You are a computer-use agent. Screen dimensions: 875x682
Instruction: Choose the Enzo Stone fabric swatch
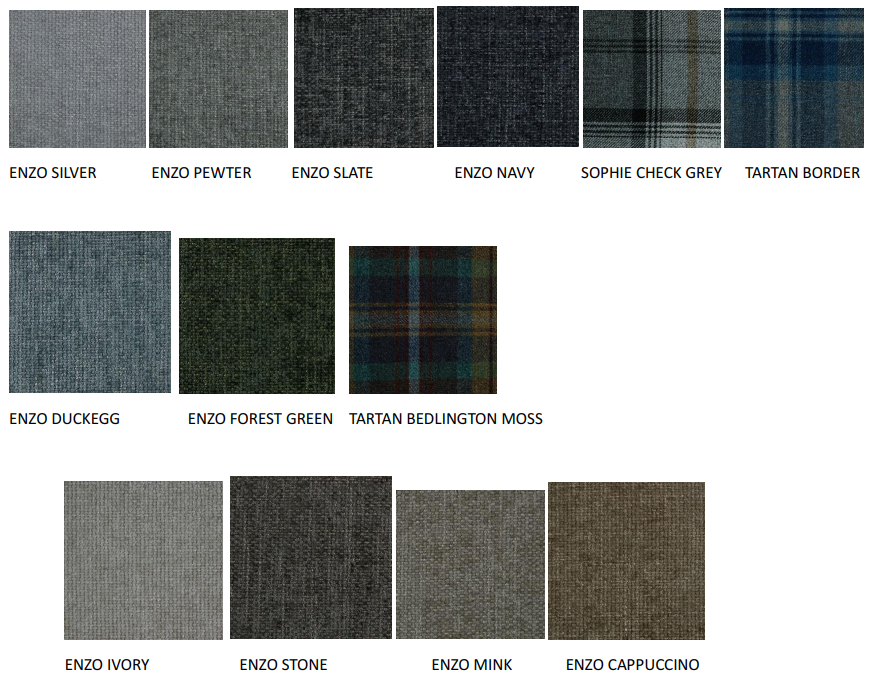pos(311,557)
